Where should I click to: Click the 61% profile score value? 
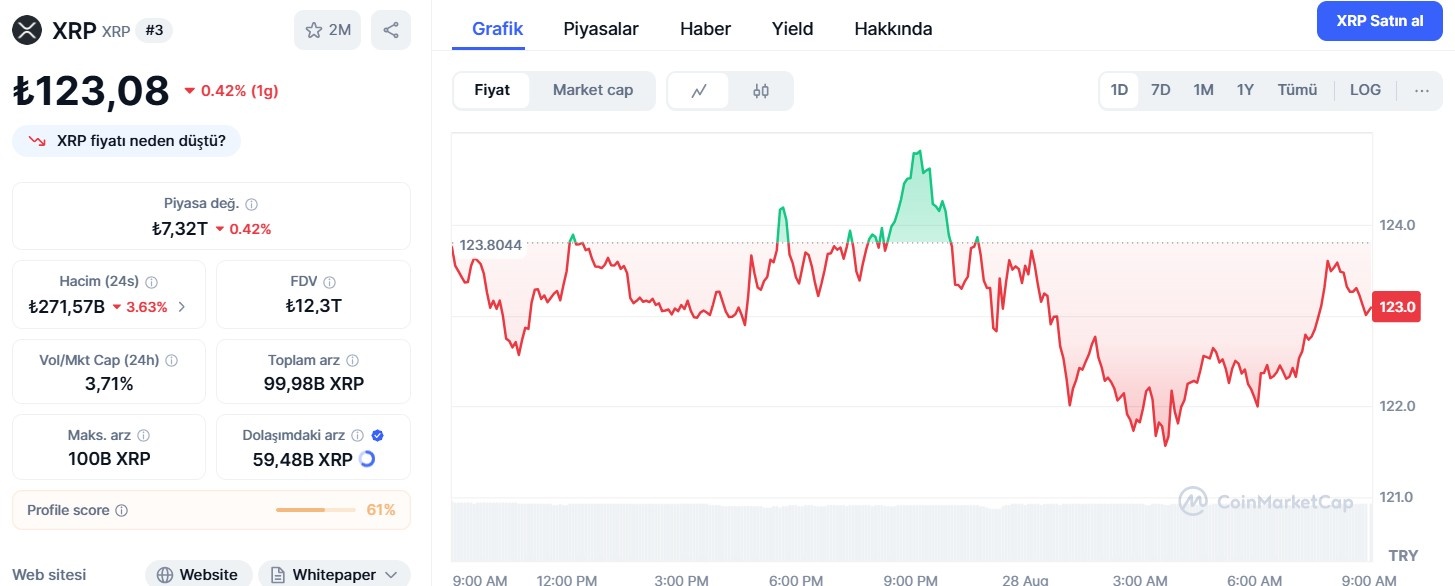[x=381, y=510]
